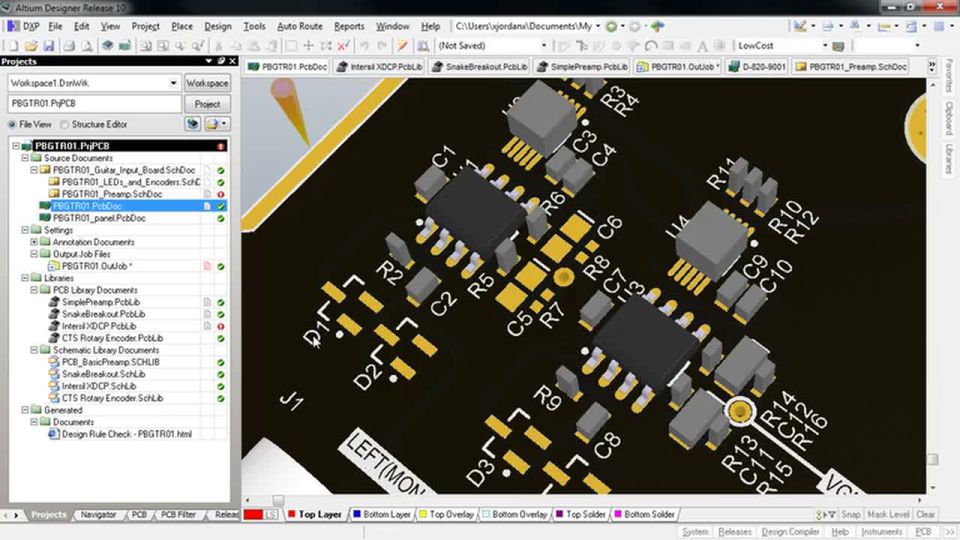
Task: Collapse the PBGTR01.PrjPCB project node
Action: [16, 146]
